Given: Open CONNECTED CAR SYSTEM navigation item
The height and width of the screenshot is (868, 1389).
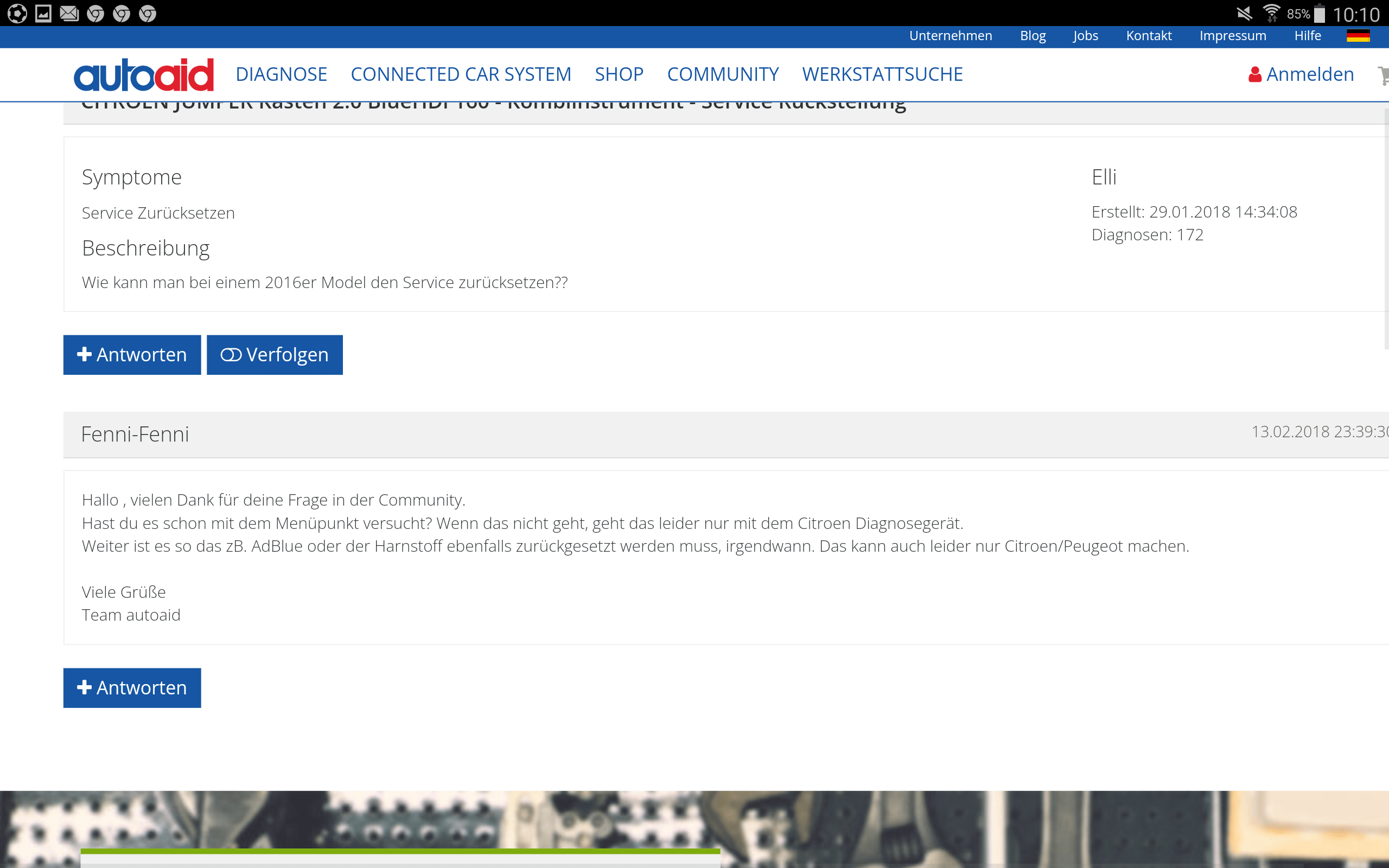Looking at the screenshot, I should coord(461,75).
